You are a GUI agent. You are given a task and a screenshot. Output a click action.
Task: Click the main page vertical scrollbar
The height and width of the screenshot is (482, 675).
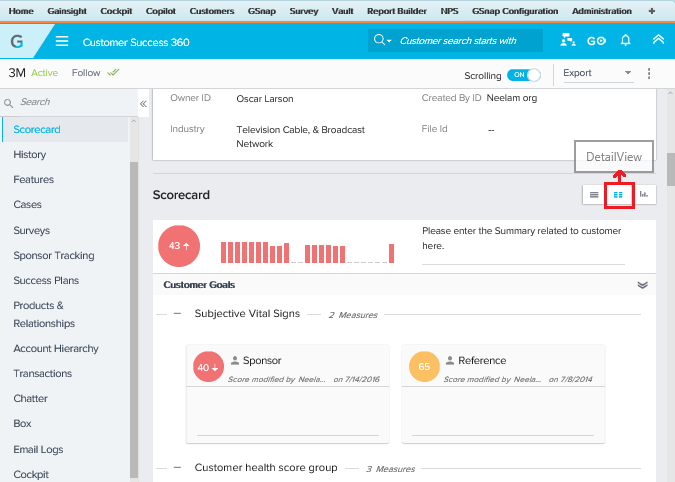pos(671,170)
